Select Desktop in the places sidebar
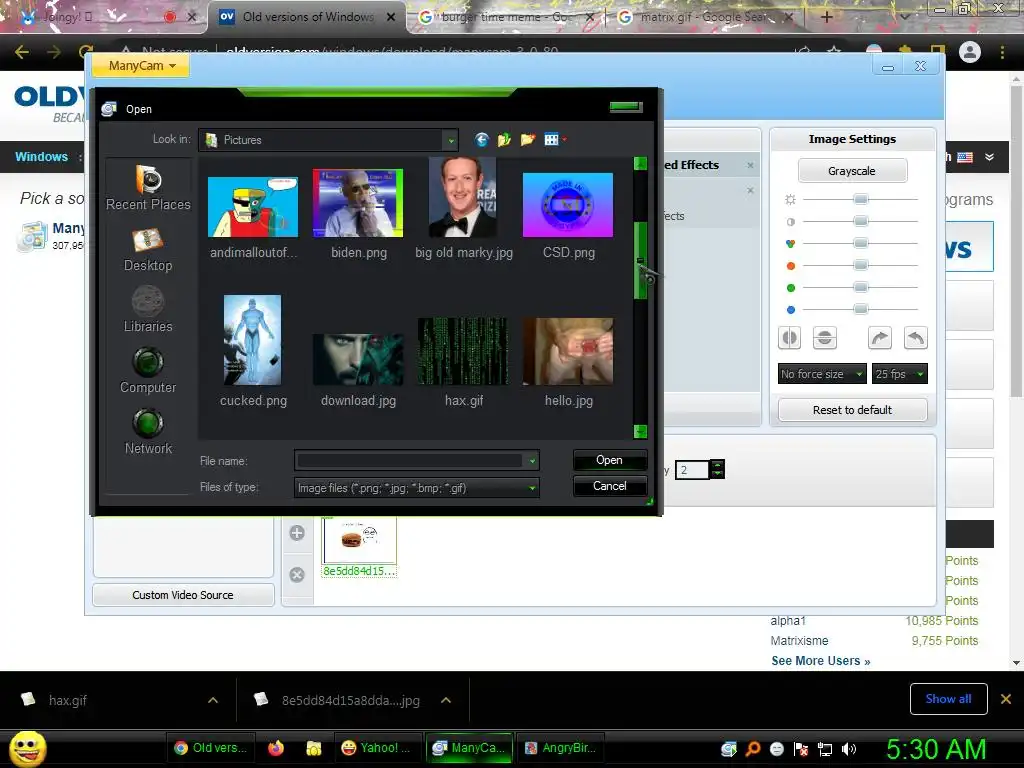Image resolution: width=1024 pixels, height=768 pixels. [x=148, y=249]
